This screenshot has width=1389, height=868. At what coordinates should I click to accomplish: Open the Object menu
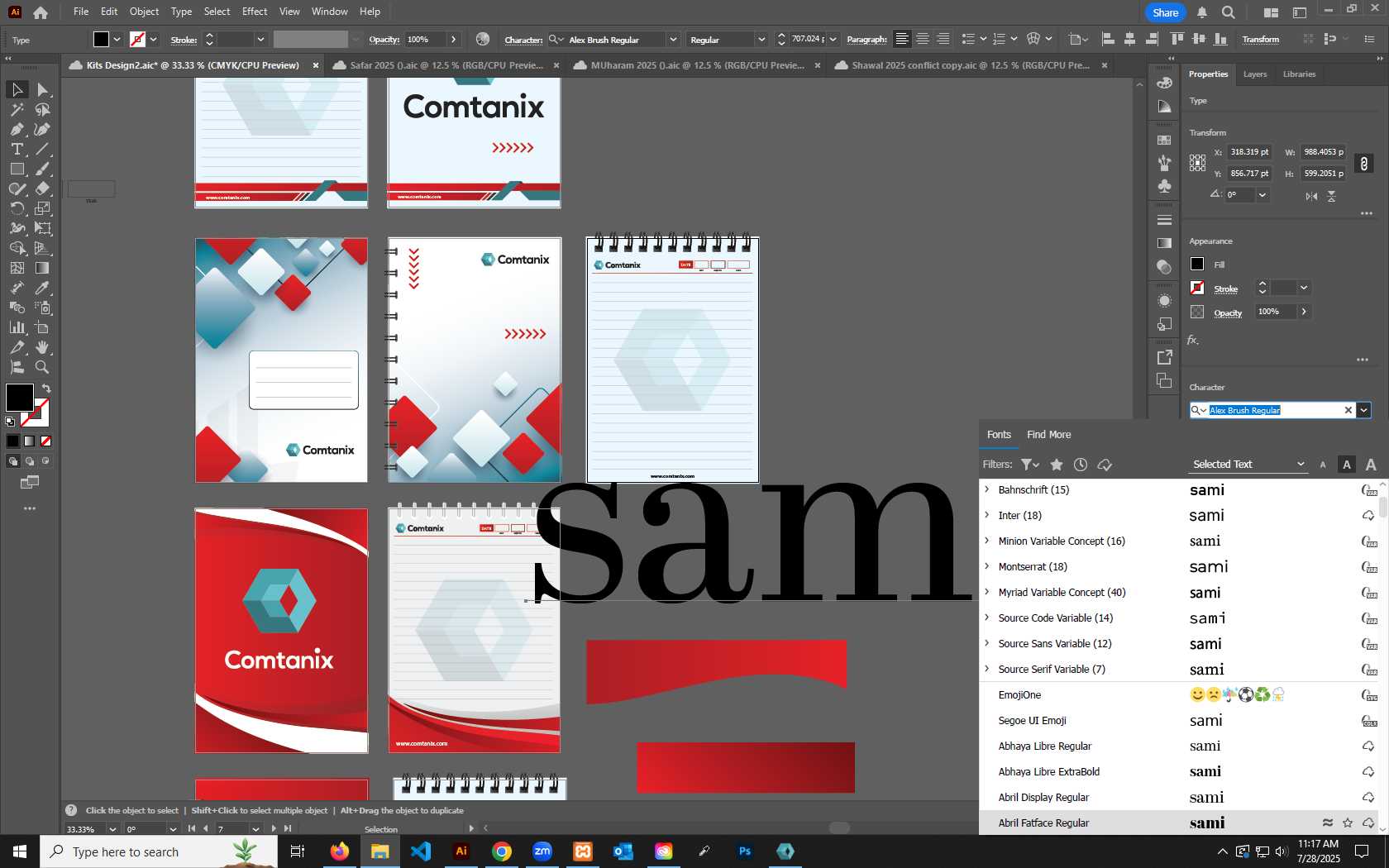[x=144, y=12]
